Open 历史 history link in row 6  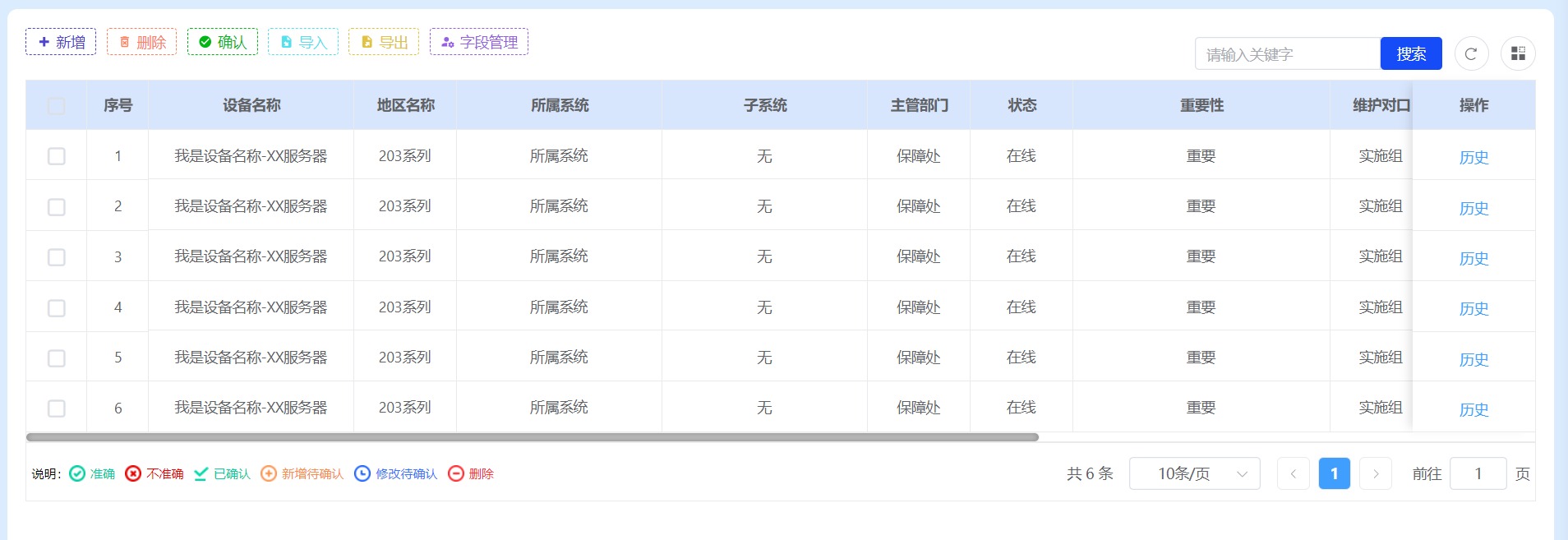pyautogui.click(x=1473, y=409)
